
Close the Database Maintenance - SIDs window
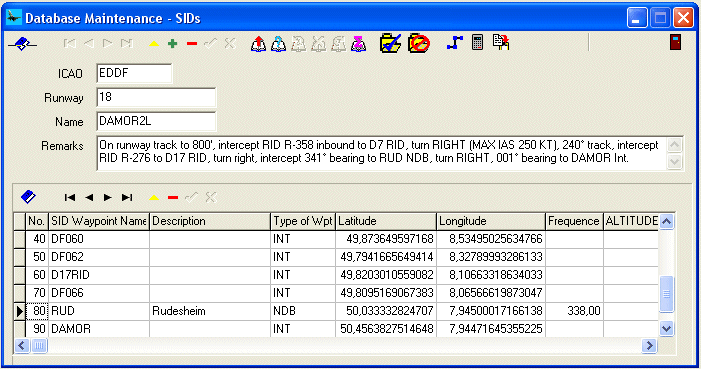click(x=683, y=18)
